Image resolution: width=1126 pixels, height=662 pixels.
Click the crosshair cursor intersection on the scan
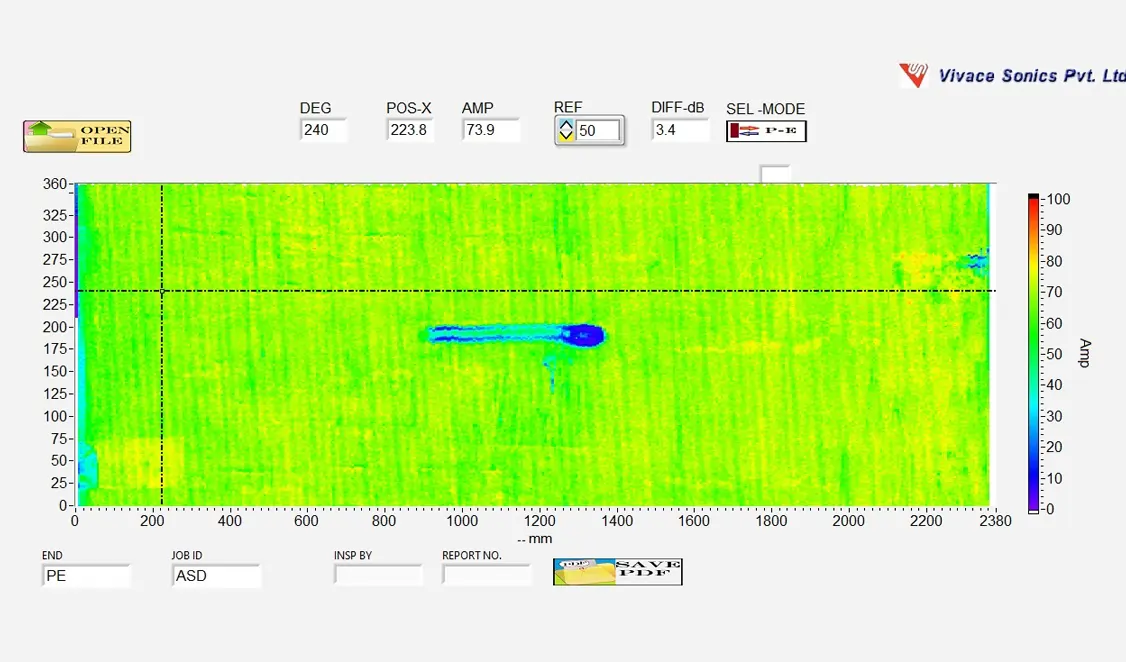click(162, 291)
